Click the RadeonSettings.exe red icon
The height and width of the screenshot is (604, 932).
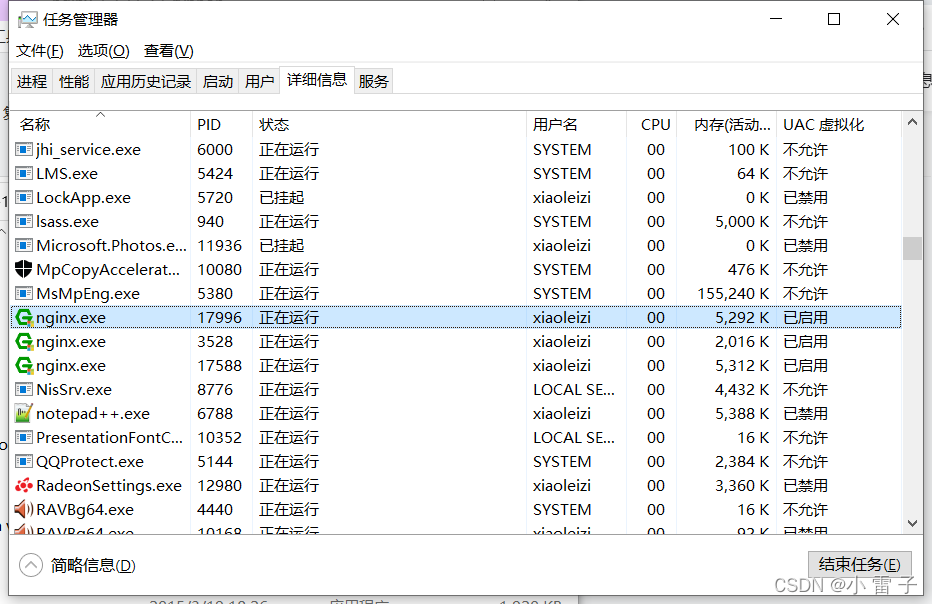tap(22, 485)
